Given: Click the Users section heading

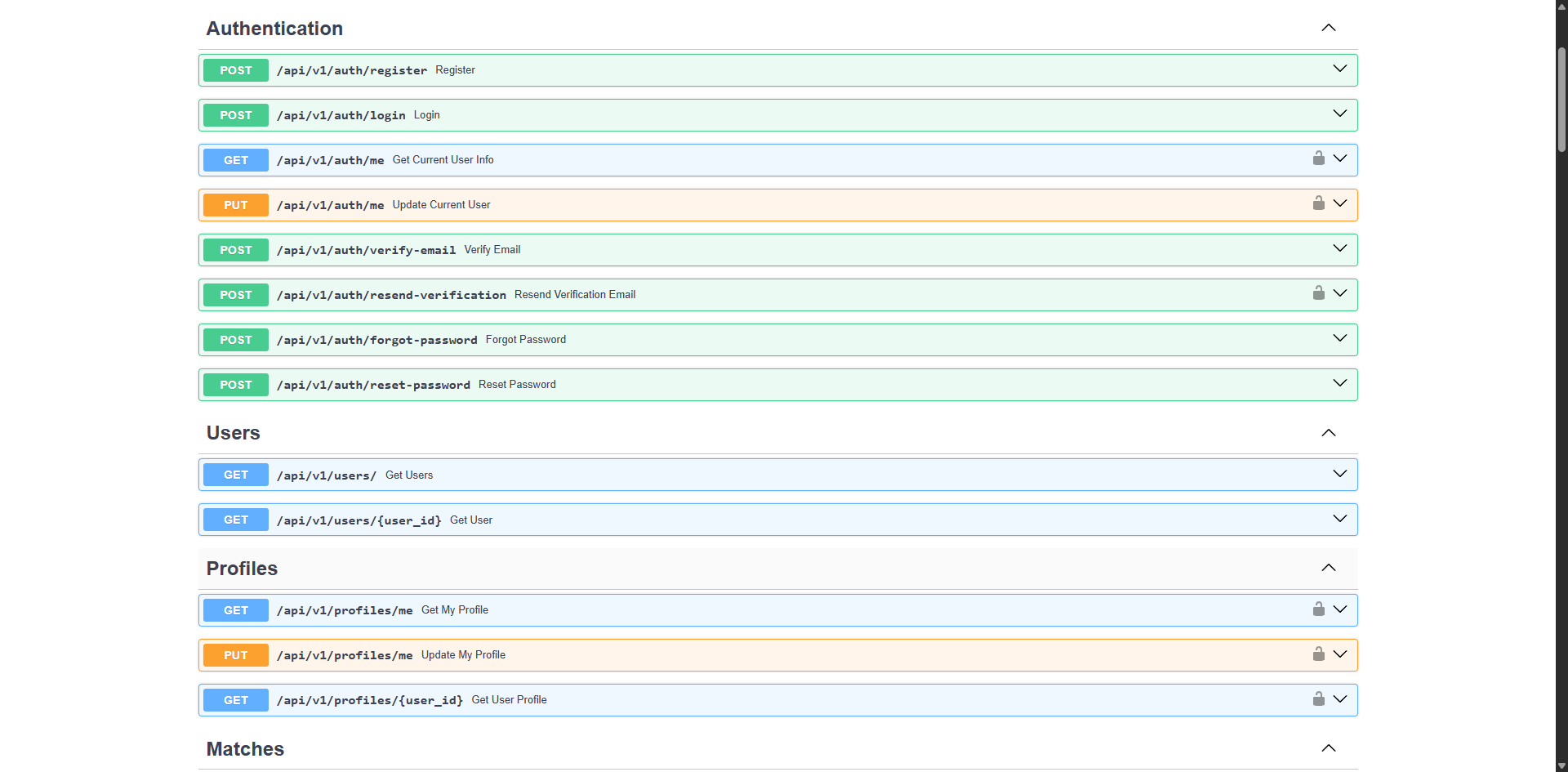Looking at the screenshot, I should pos(234,433).
